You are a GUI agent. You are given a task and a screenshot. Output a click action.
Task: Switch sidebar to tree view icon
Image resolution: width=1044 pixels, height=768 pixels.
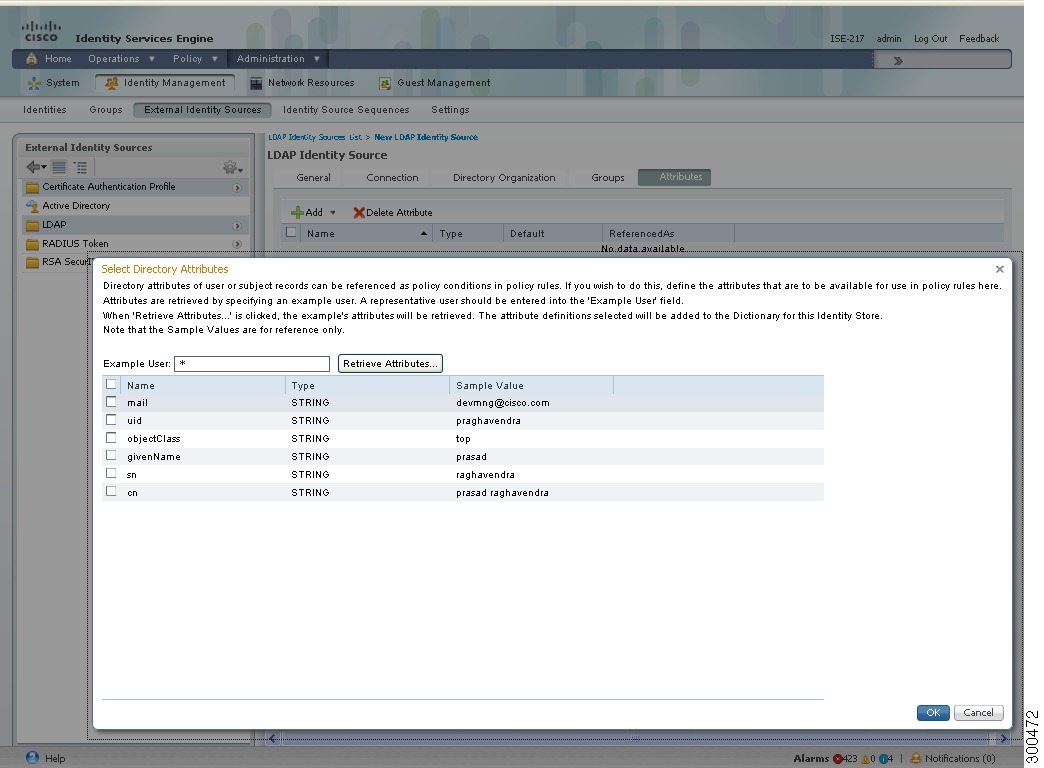(81, 167)
